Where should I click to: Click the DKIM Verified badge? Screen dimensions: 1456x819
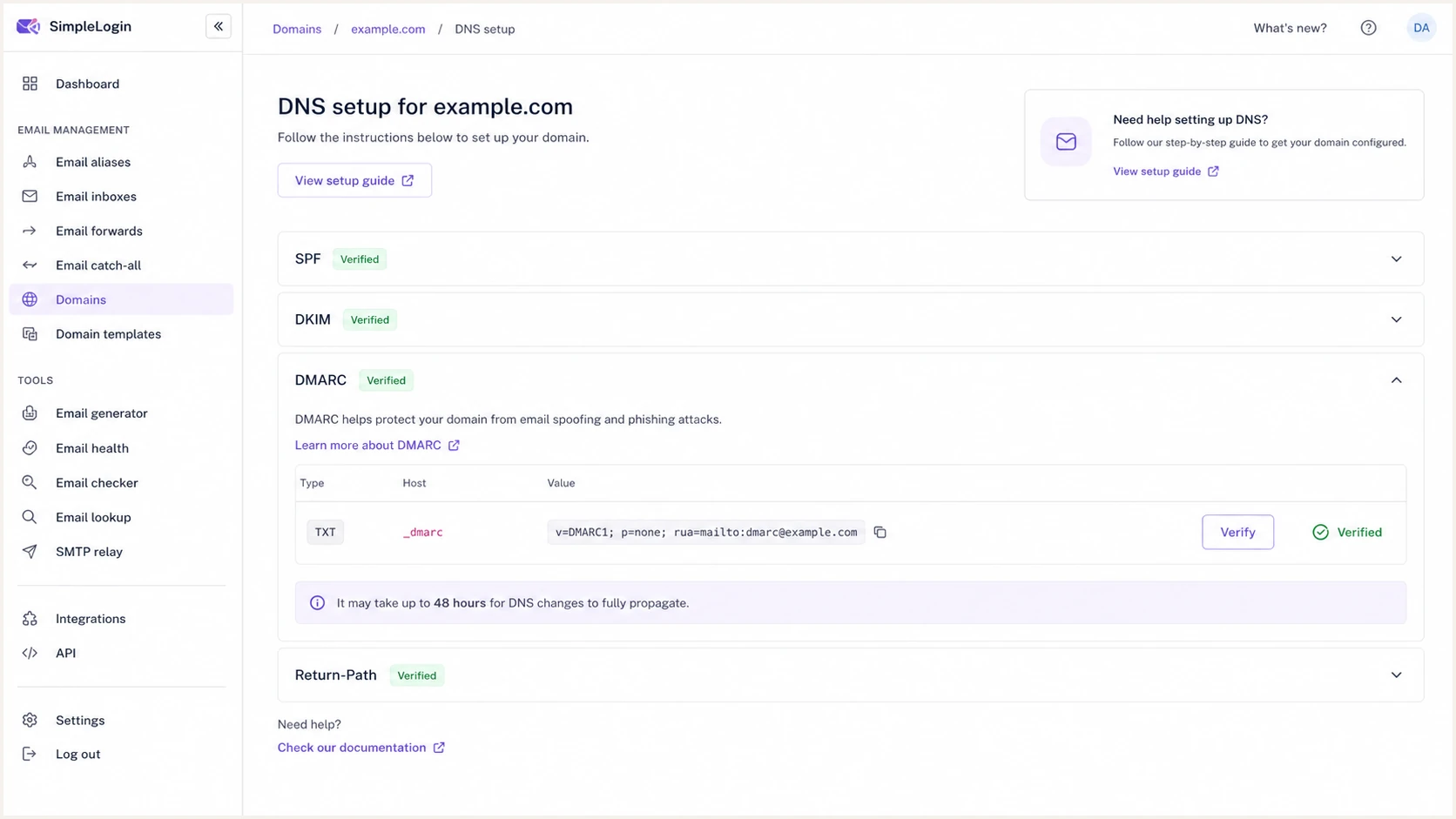370,319
